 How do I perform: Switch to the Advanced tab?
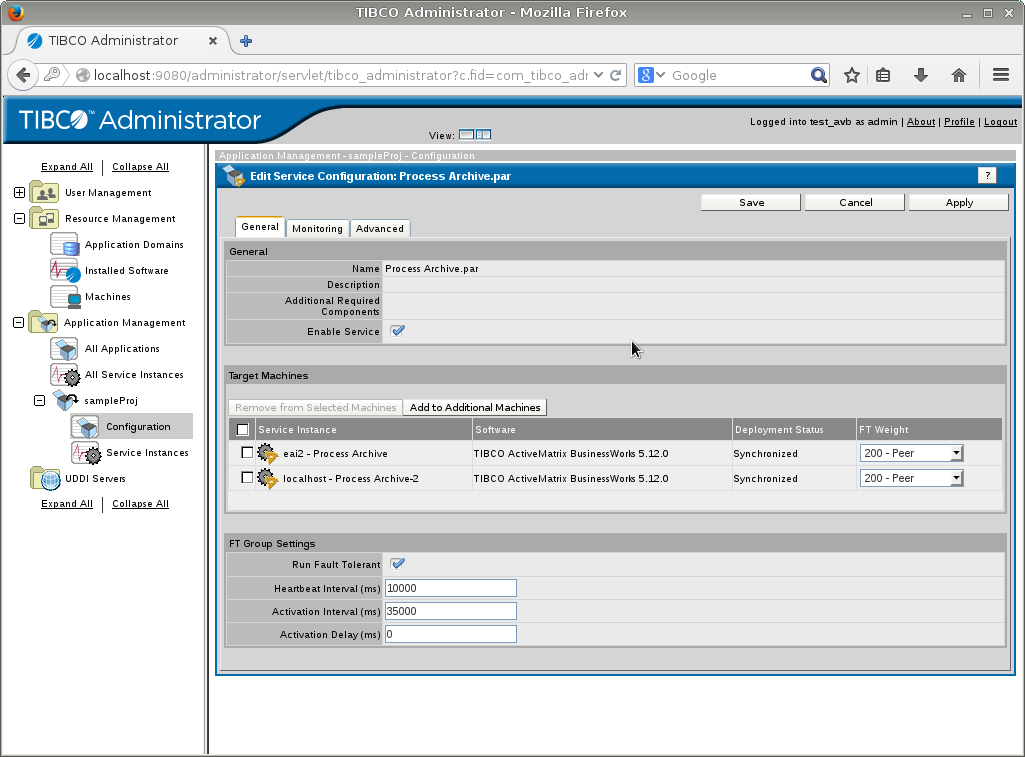click(x=380, y=229)
